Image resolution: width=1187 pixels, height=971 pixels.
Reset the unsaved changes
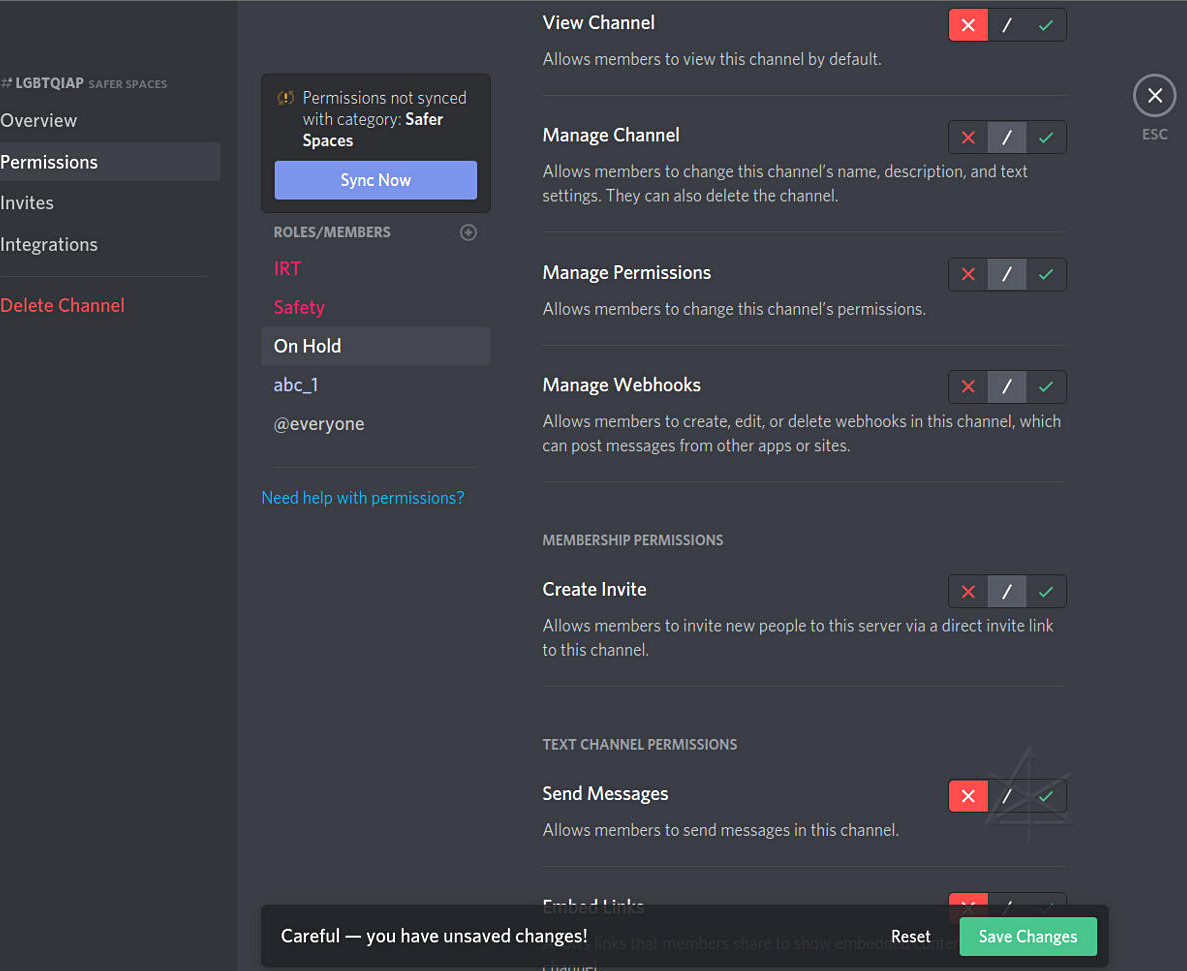[x=910, y=937]
